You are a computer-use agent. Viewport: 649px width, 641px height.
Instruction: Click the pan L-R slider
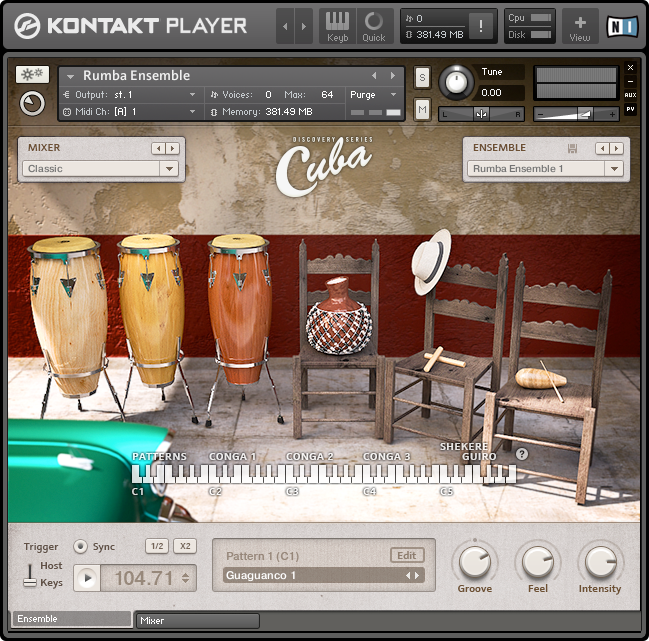(481, 114)
